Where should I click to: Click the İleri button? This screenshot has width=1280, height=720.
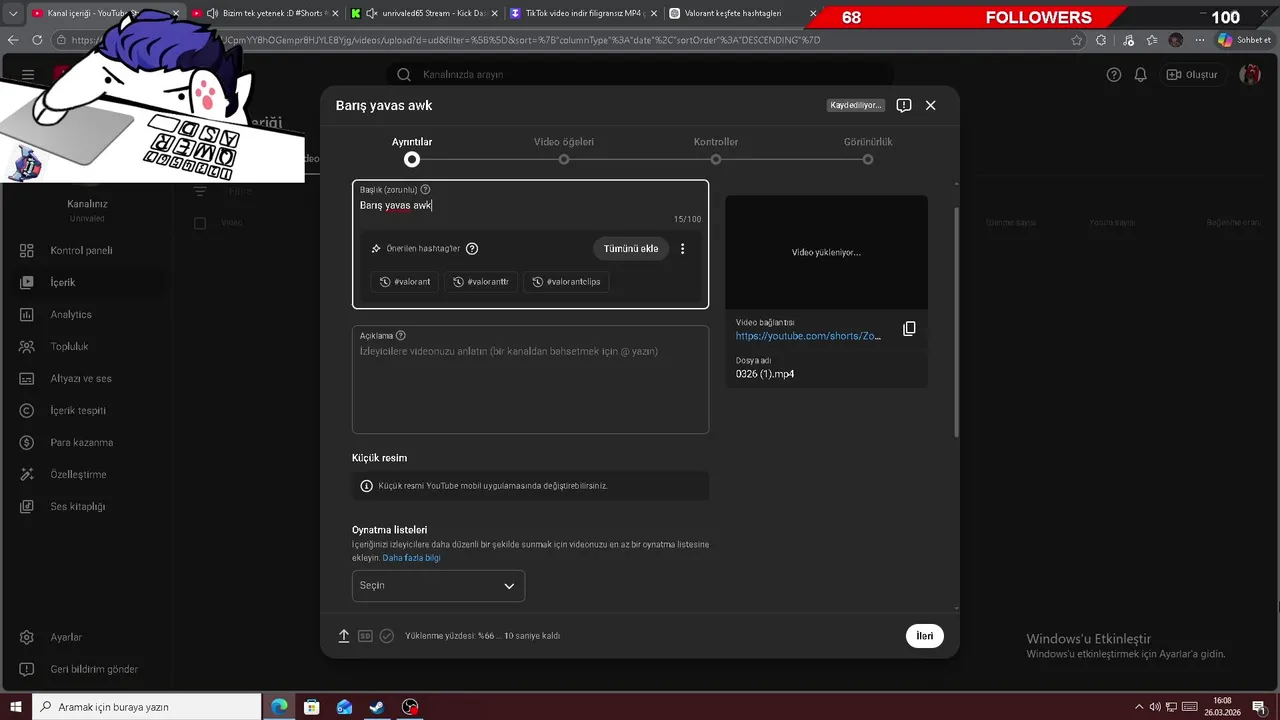(x=925, y=636)
